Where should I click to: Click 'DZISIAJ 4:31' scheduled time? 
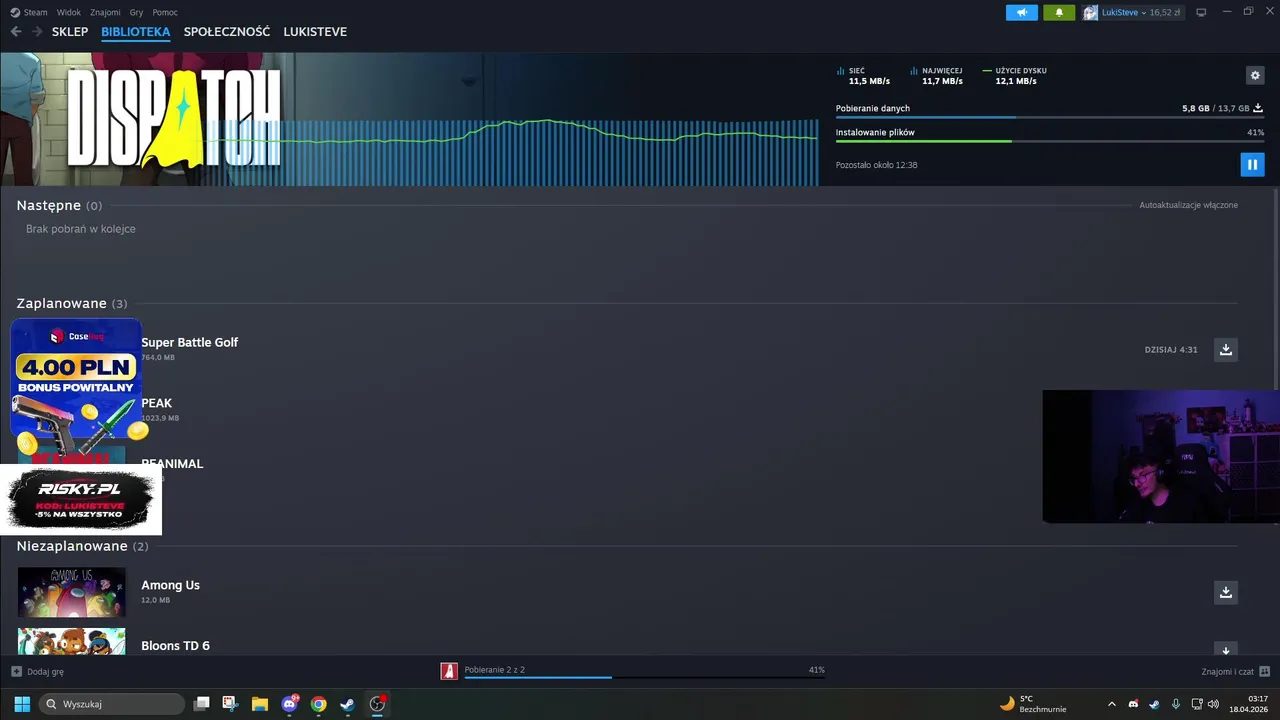tap(1171, 350)
